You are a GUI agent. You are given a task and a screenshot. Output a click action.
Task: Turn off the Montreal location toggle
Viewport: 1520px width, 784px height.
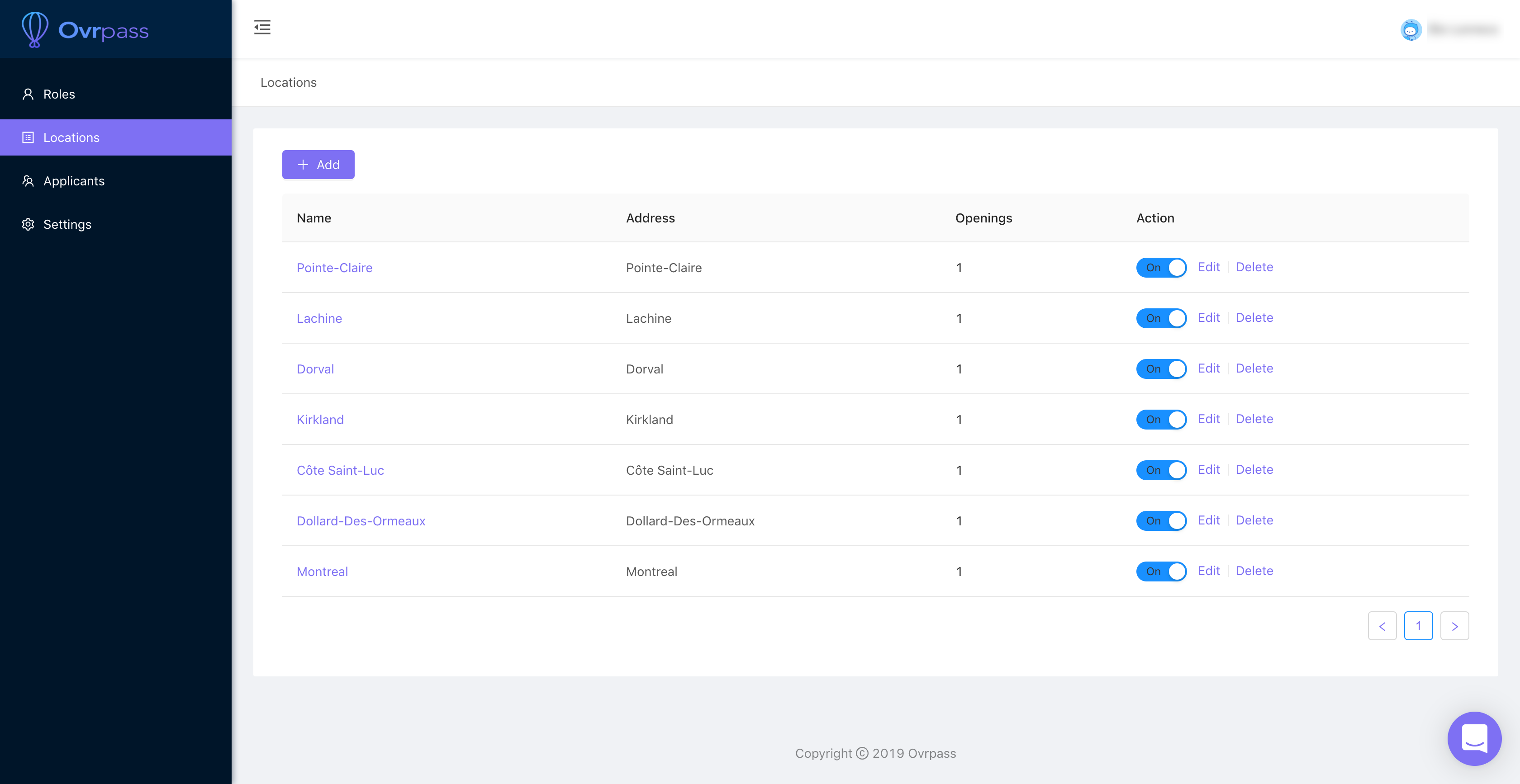point(1161,571)
